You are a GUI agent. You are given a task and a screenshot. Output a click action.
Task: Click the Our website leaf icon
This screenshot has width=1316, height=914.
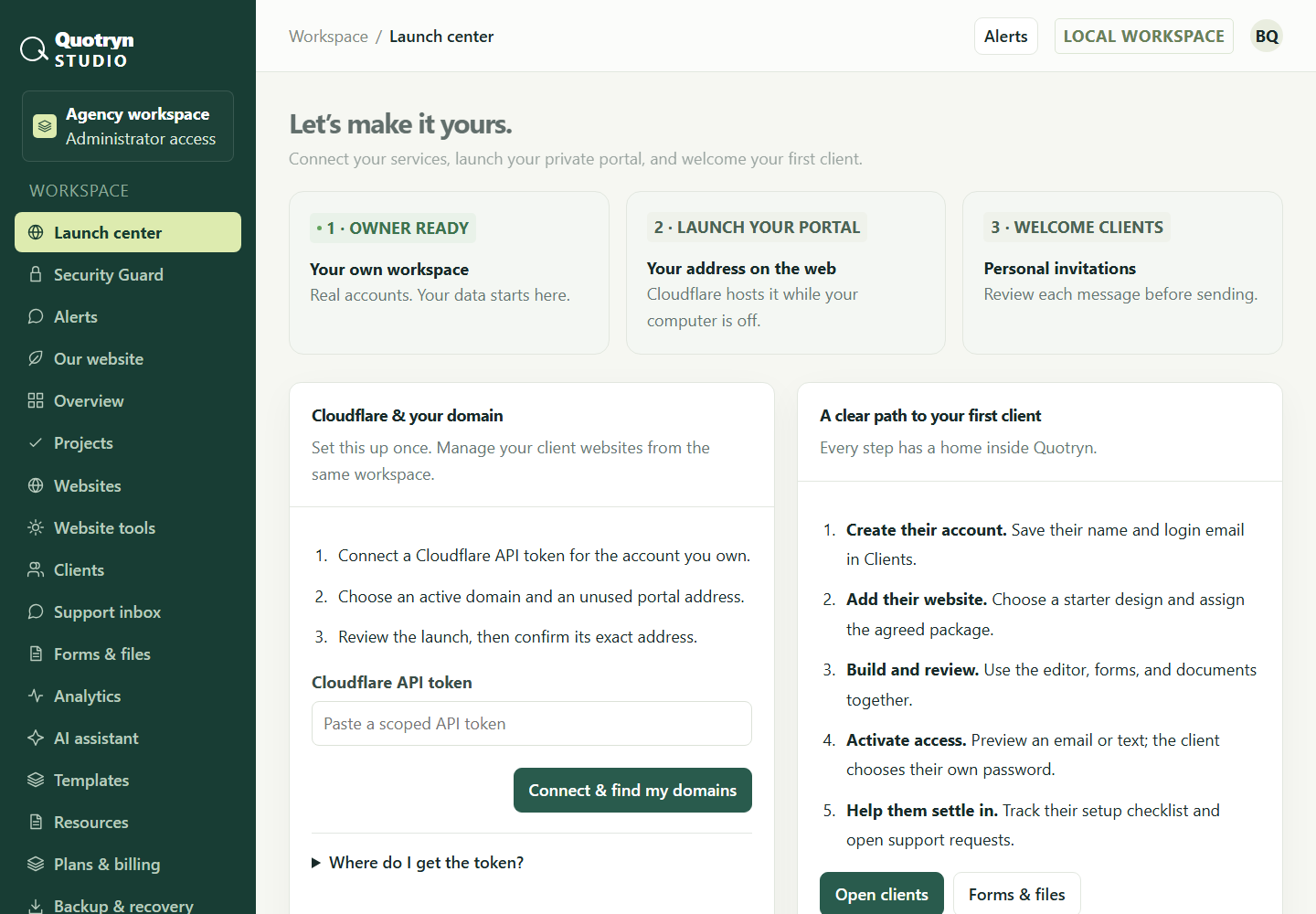tap(36, 358)
